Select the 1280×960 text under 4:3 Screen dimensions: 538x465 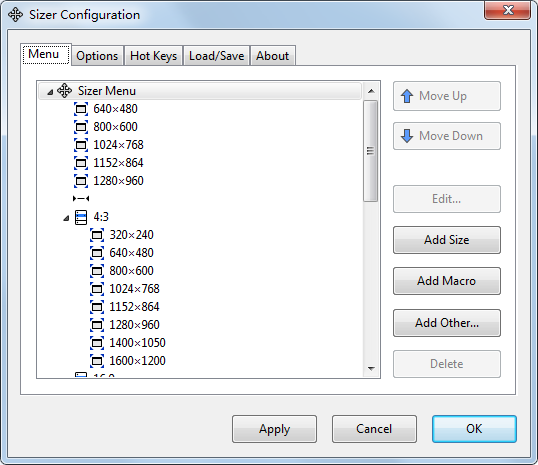pyautogui.click(x=134, y=325)
